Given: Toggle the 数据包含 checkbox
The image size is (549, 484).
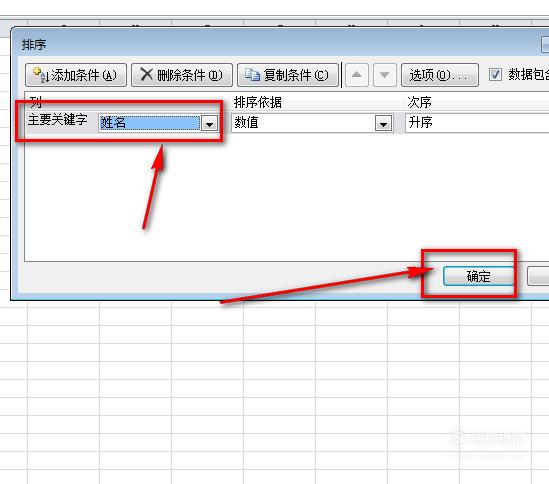Looking at the screenshot, I should 495,74.
